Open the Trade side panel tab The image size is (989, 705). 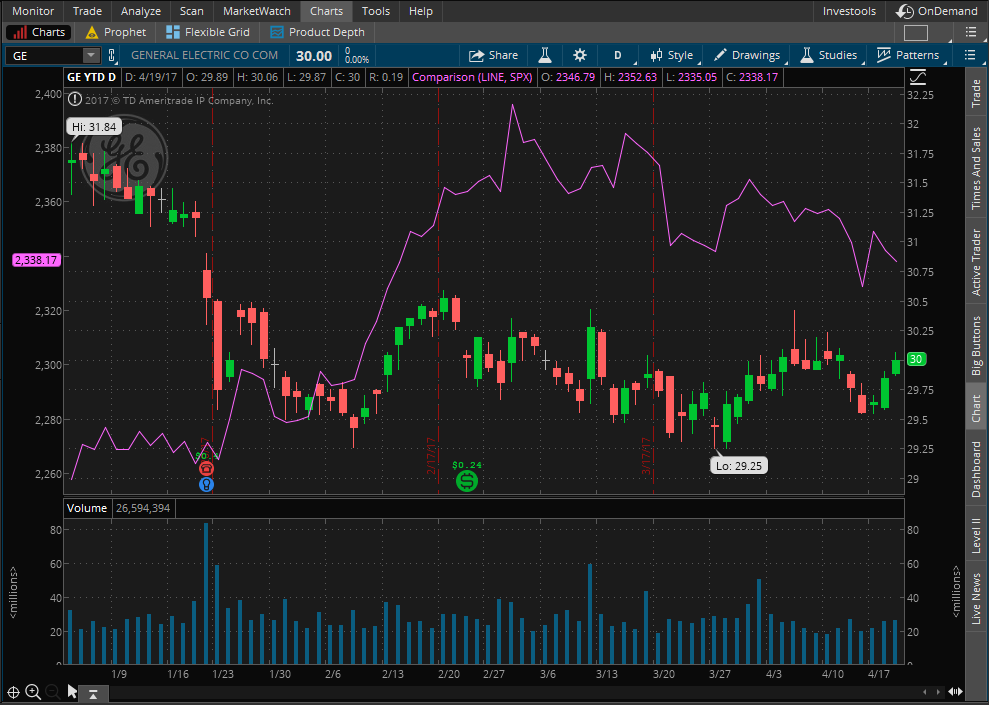pos(976,93)
